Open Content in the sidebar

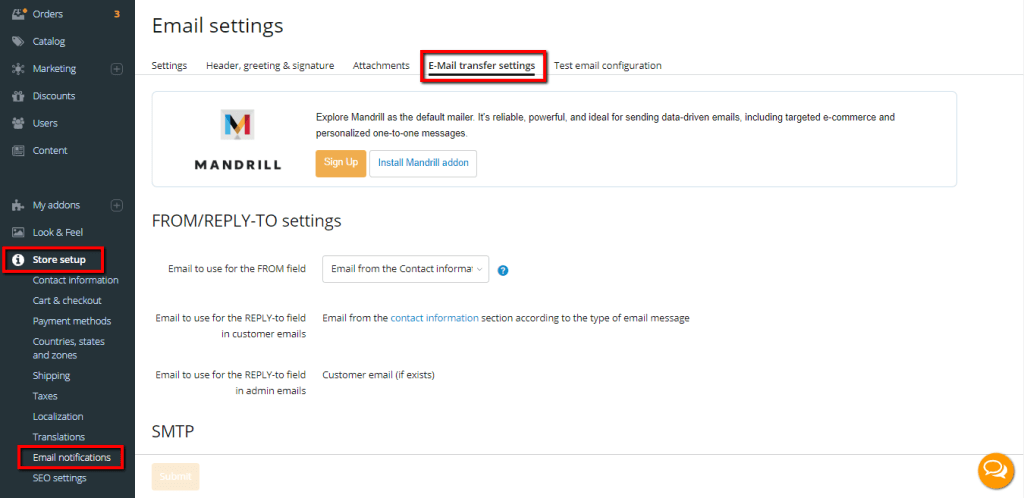(50, 150)
